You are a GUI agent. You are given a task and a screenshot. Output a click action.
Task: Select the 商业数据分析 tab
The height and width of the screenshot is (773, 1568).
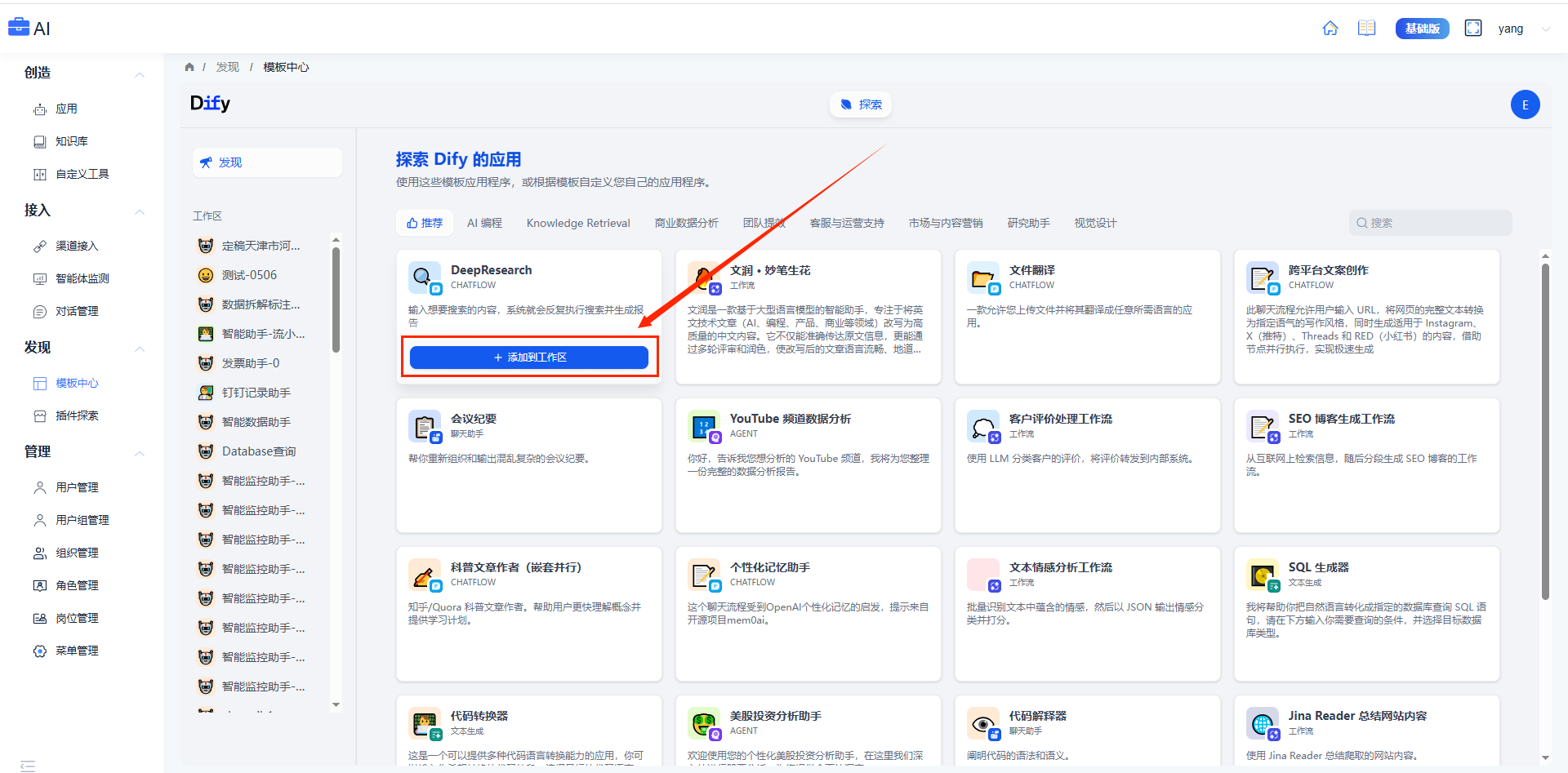click(686, 223)
